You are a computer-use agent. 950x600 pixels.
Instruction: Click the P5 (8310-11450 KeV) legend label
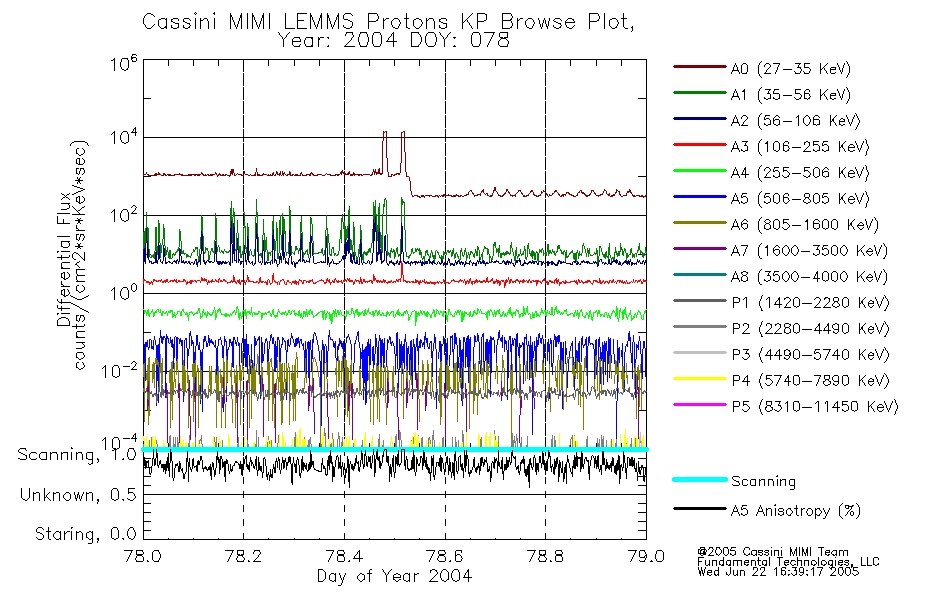[x=815, y=407]
